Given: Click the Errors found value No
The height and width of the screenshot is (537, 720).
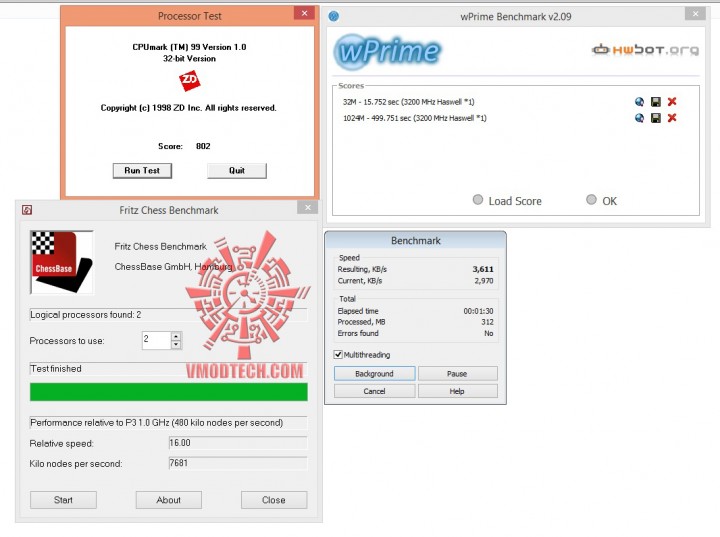Looking at the screenshot, I should coord(489,334).
